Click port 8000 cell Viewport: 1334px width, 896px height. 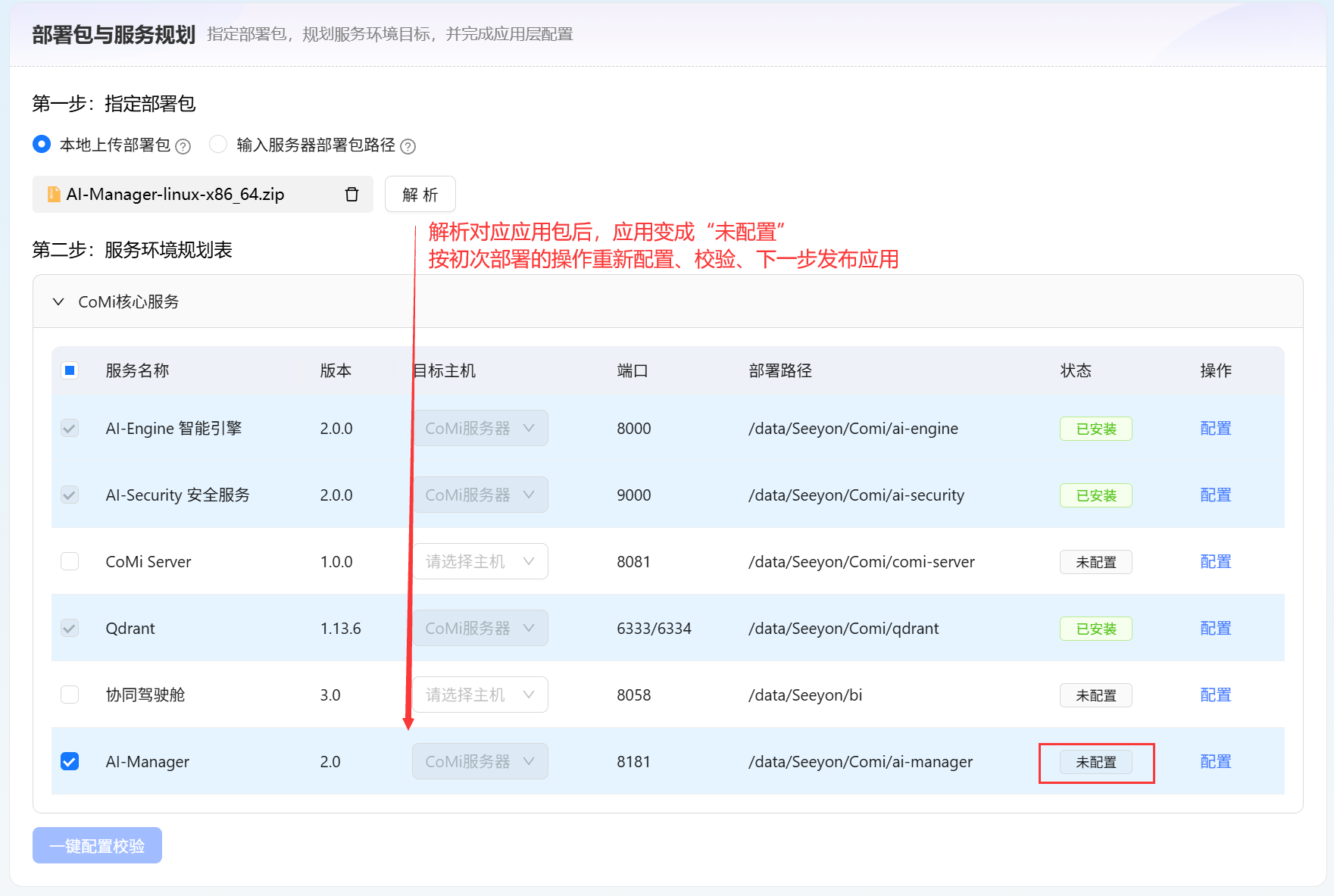pos(634,429)
